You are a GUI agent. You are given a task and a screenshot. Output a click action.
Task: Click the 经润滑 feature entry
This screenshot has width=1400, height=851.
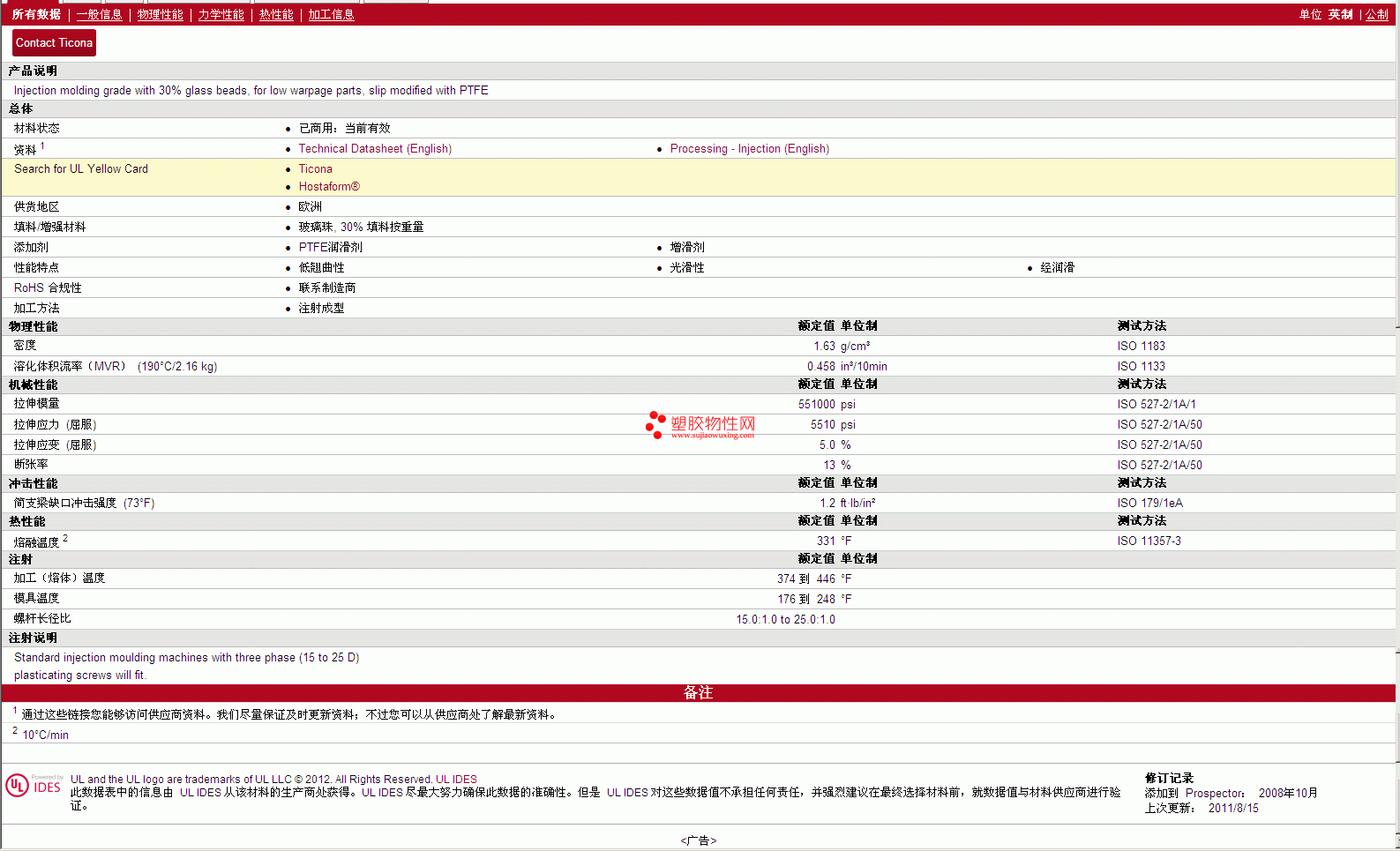pos(1057,267)
